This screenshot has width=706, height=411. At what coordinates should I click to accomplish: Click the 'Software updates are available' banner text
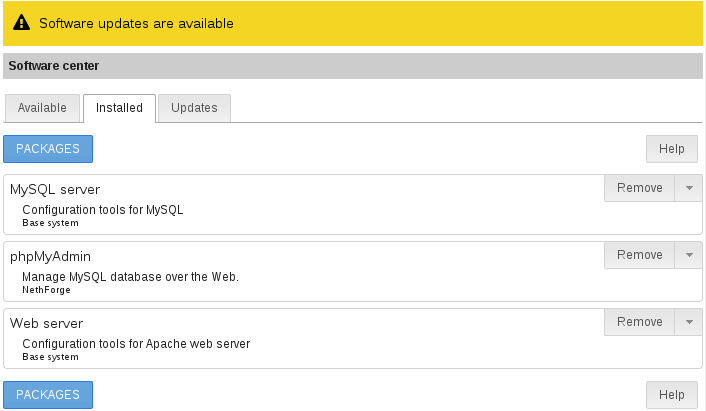[136, 23]
